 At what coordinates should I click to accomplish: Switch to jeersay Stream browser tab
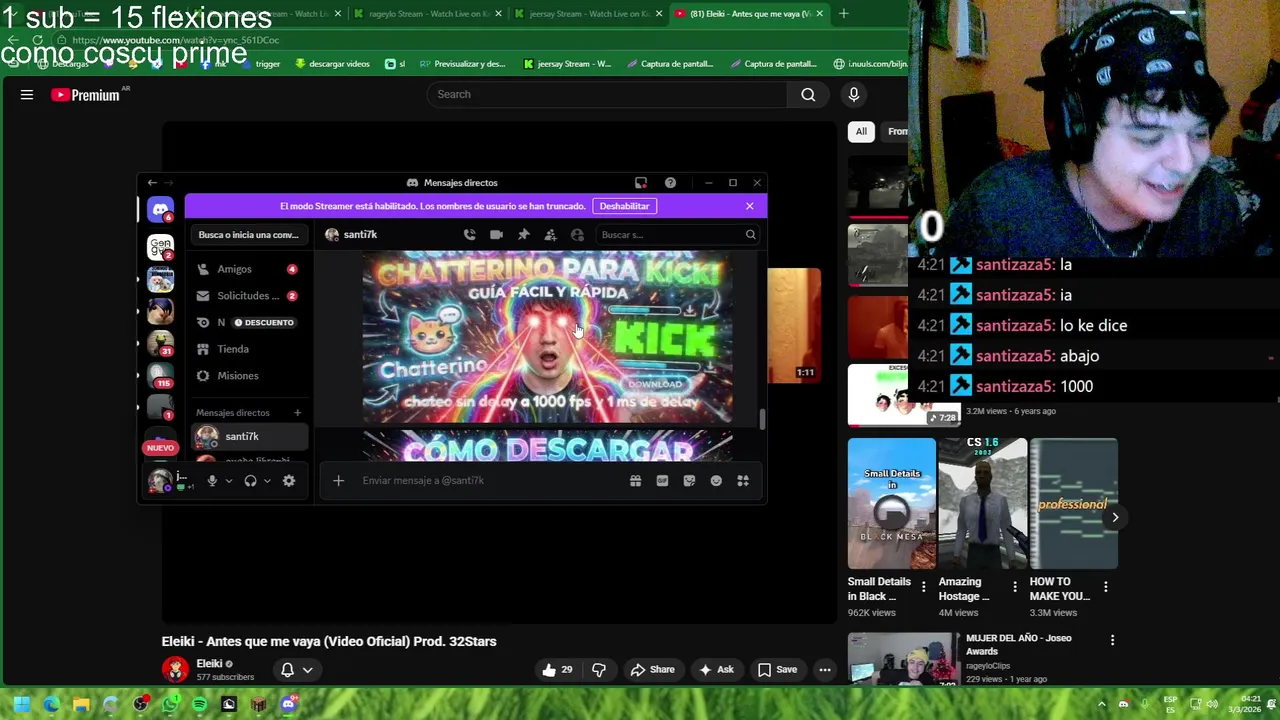click(x=588, y=14)
